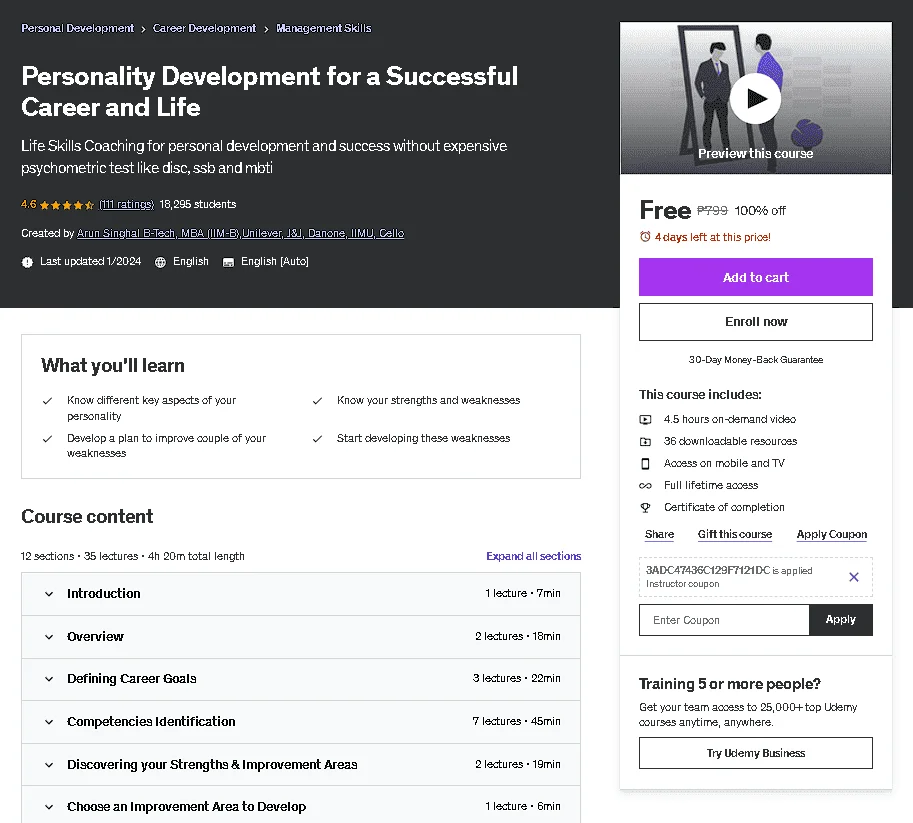Click checkmark beside 'Develop a plan to improve'
Viewport: 913px width, 823px height.
pyautogui.click(x=48, y=439)
